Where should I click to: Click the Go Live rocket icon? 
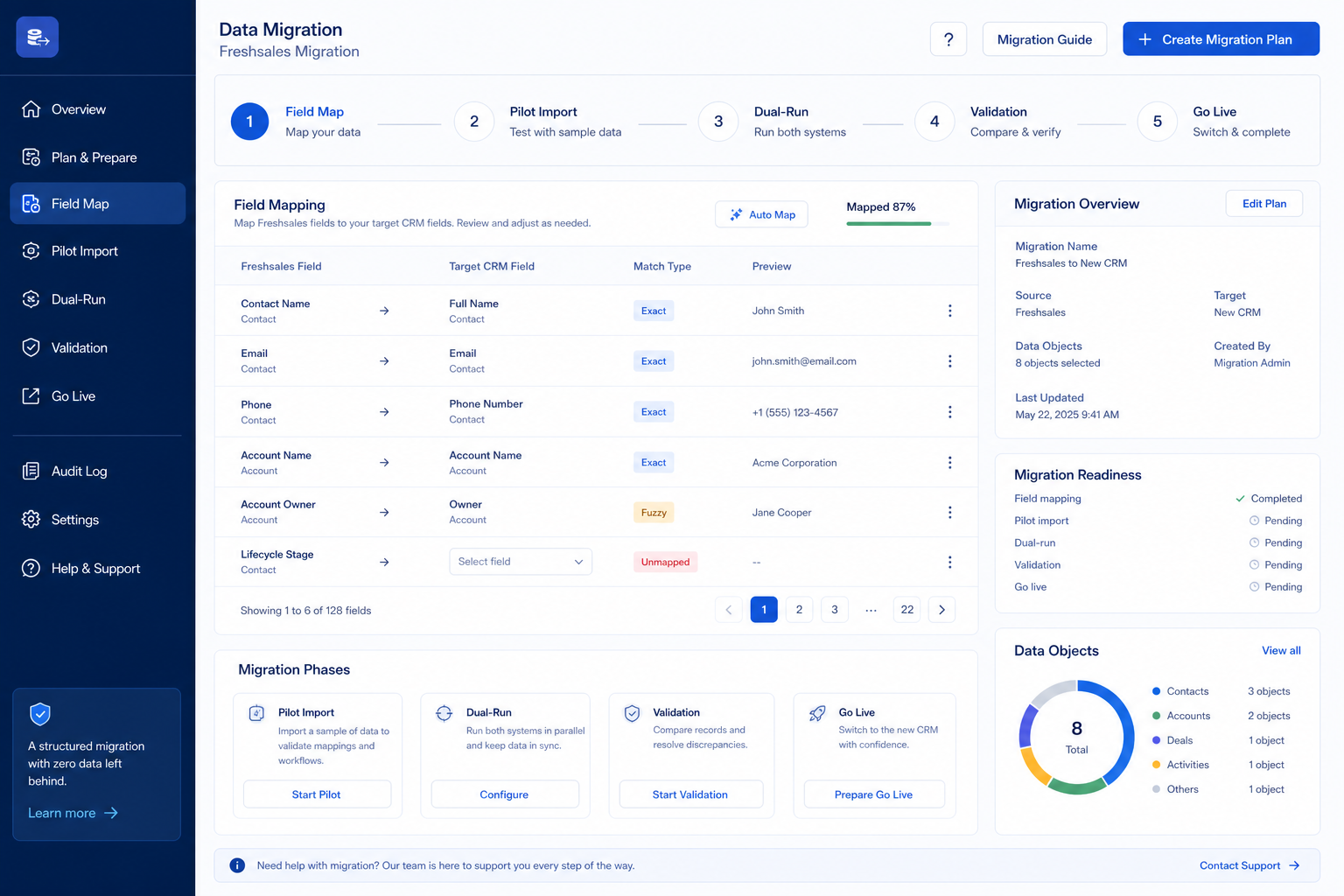[x=817, y=713]
